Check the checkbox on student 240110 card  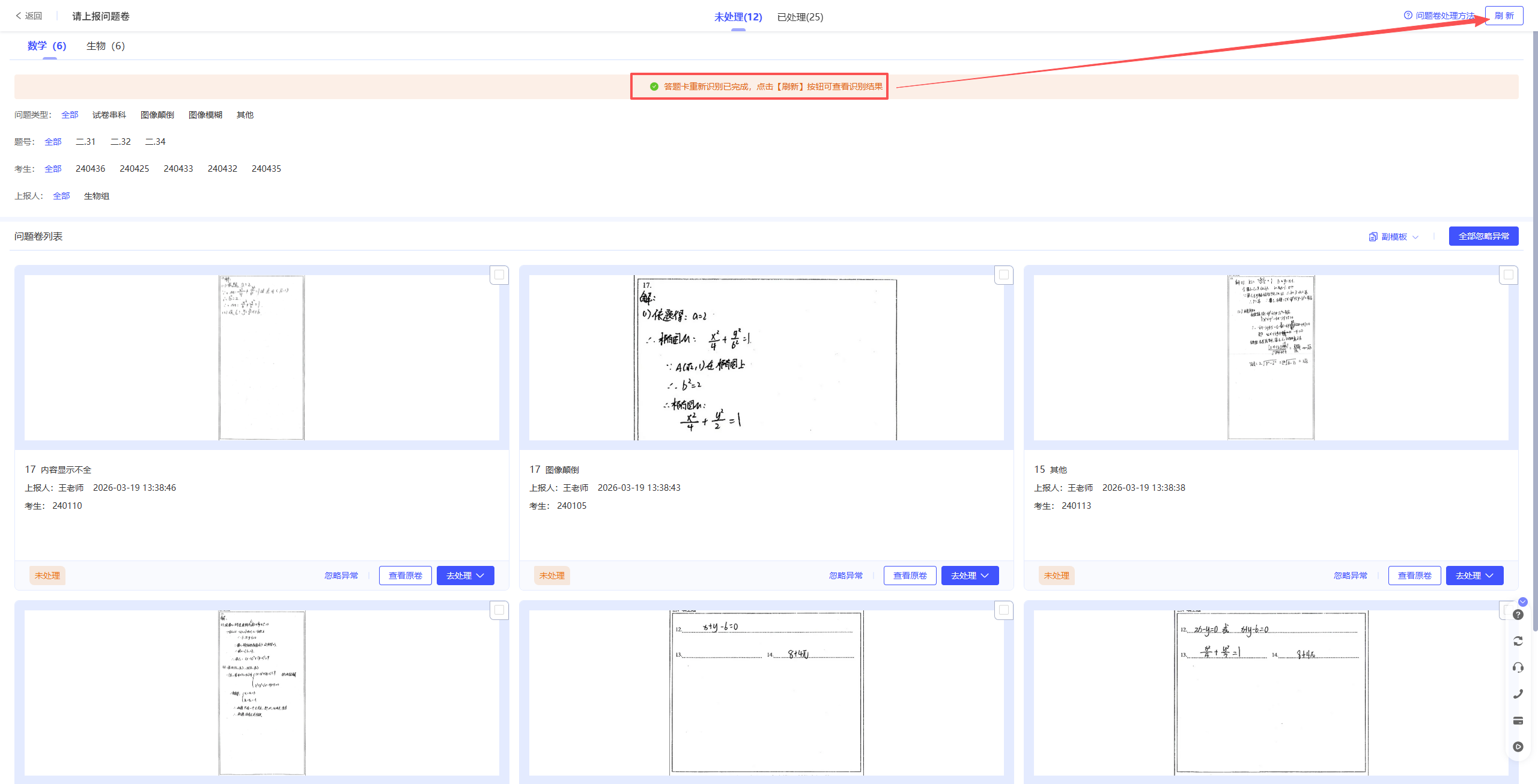click(x=499, y=275)
